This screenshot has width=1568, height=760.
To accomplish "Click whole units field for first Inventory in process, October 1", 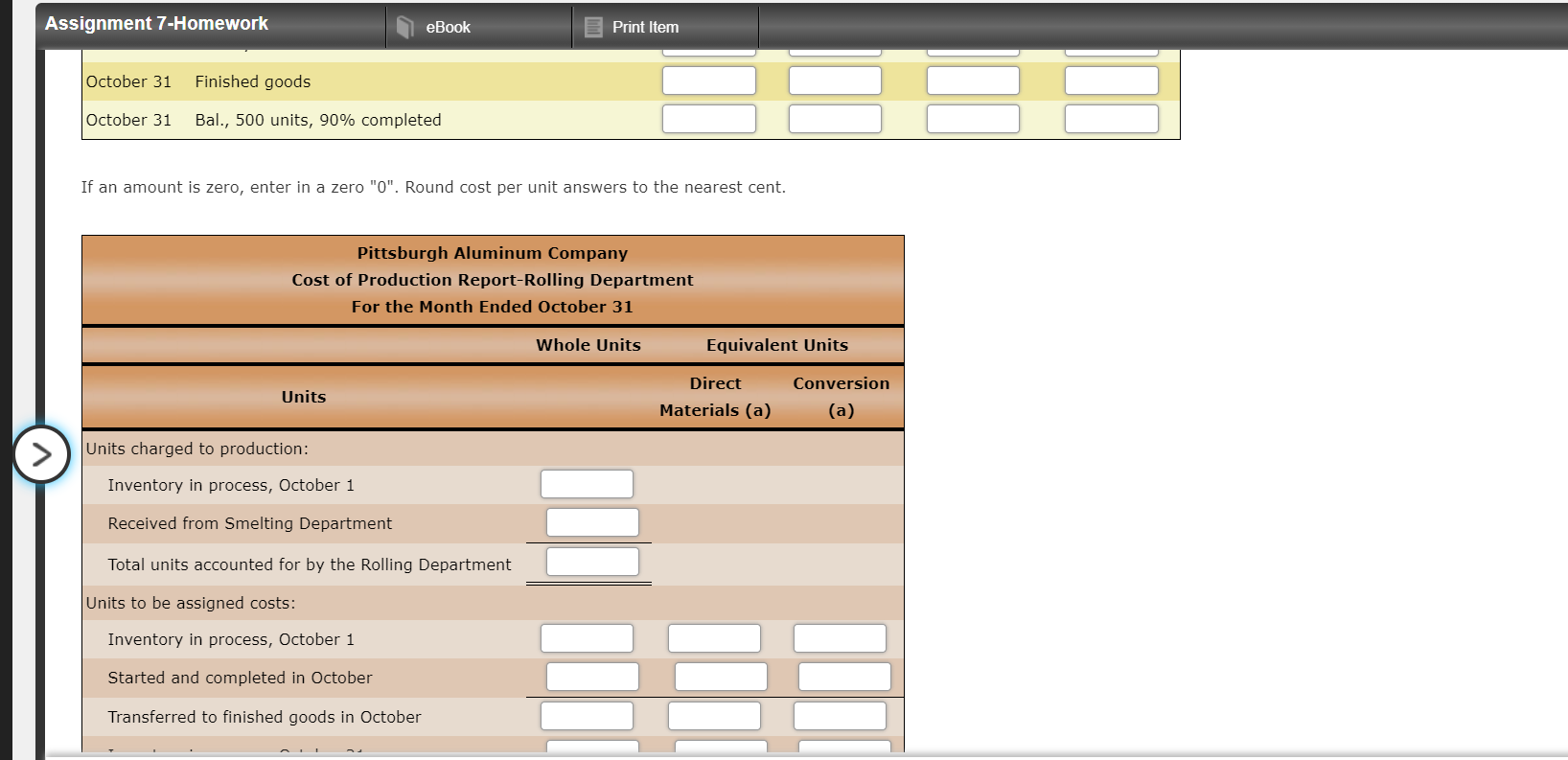I will pyautogui.click(x=587, y=484).
